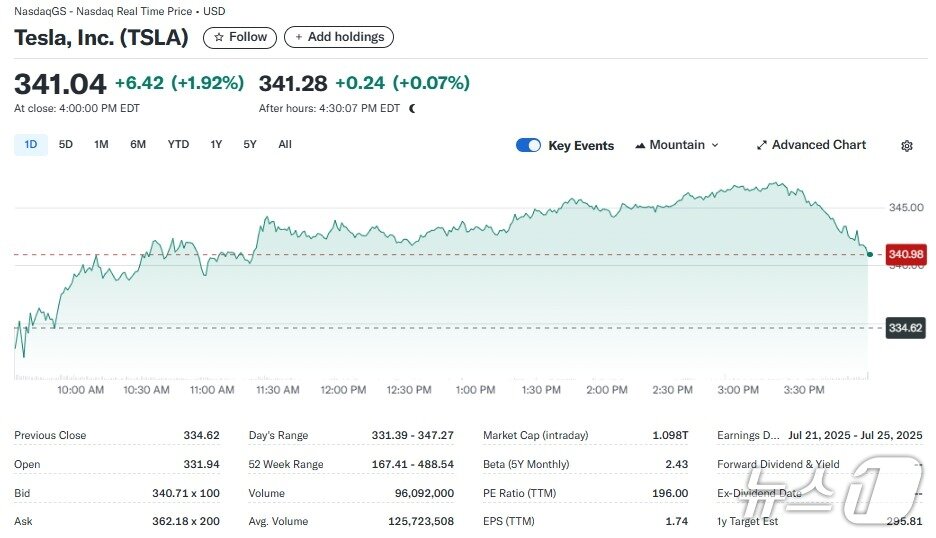The height and width of the screenshot is (538, 936).
Task: Switch to the 1M range tab
Action: [101, 145]
